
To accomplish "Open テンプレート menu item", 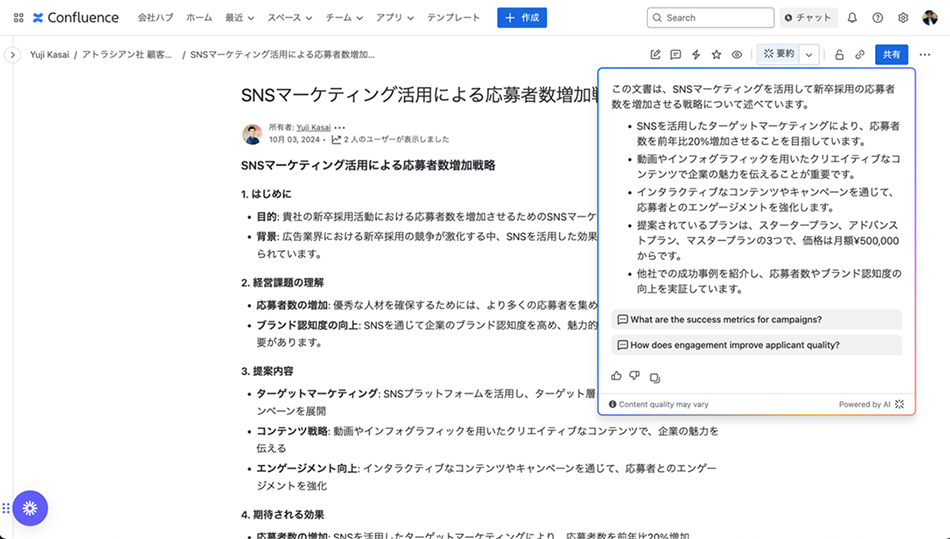I will 453,18.
